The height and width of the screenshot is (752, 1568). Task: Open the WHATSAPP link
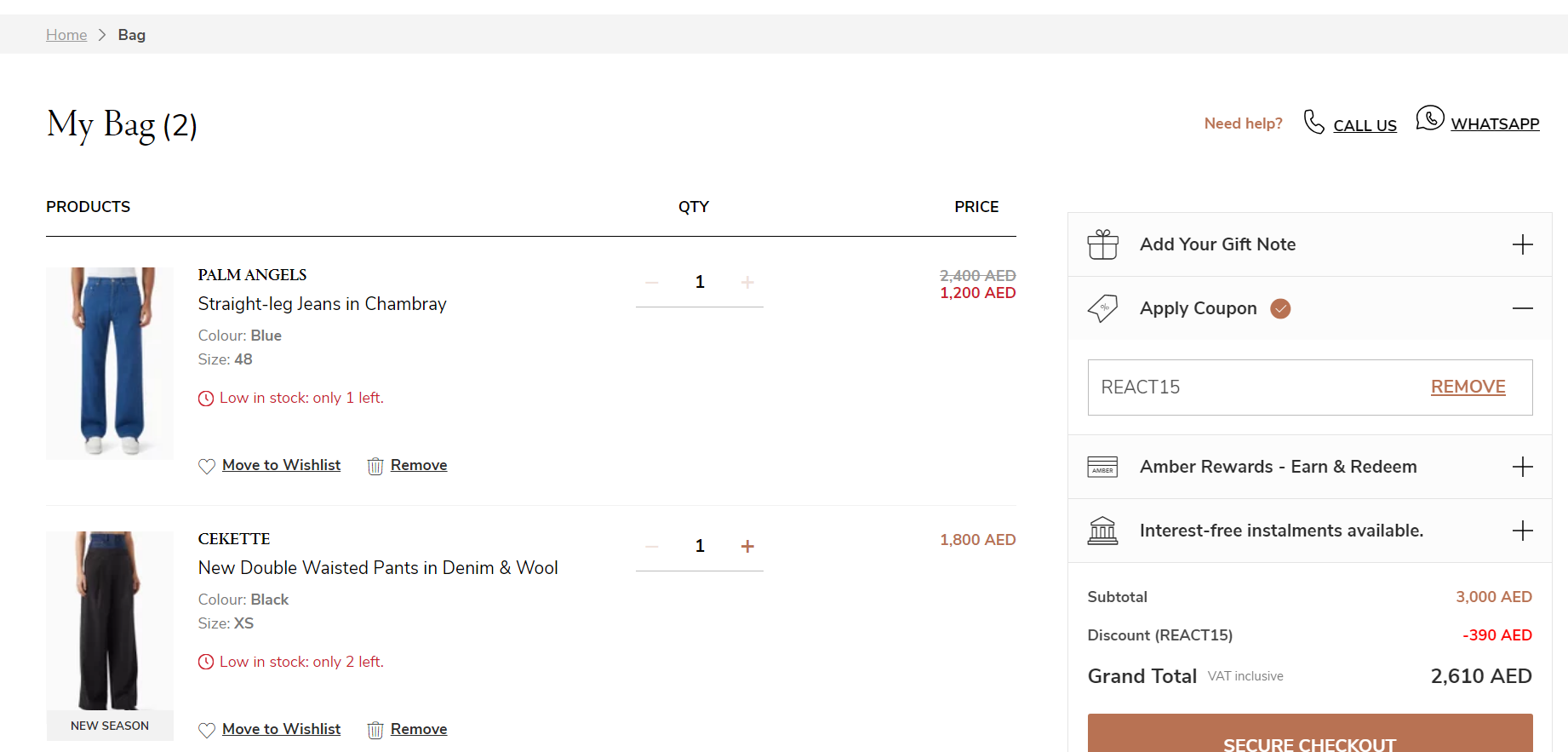coord(1495,124)
